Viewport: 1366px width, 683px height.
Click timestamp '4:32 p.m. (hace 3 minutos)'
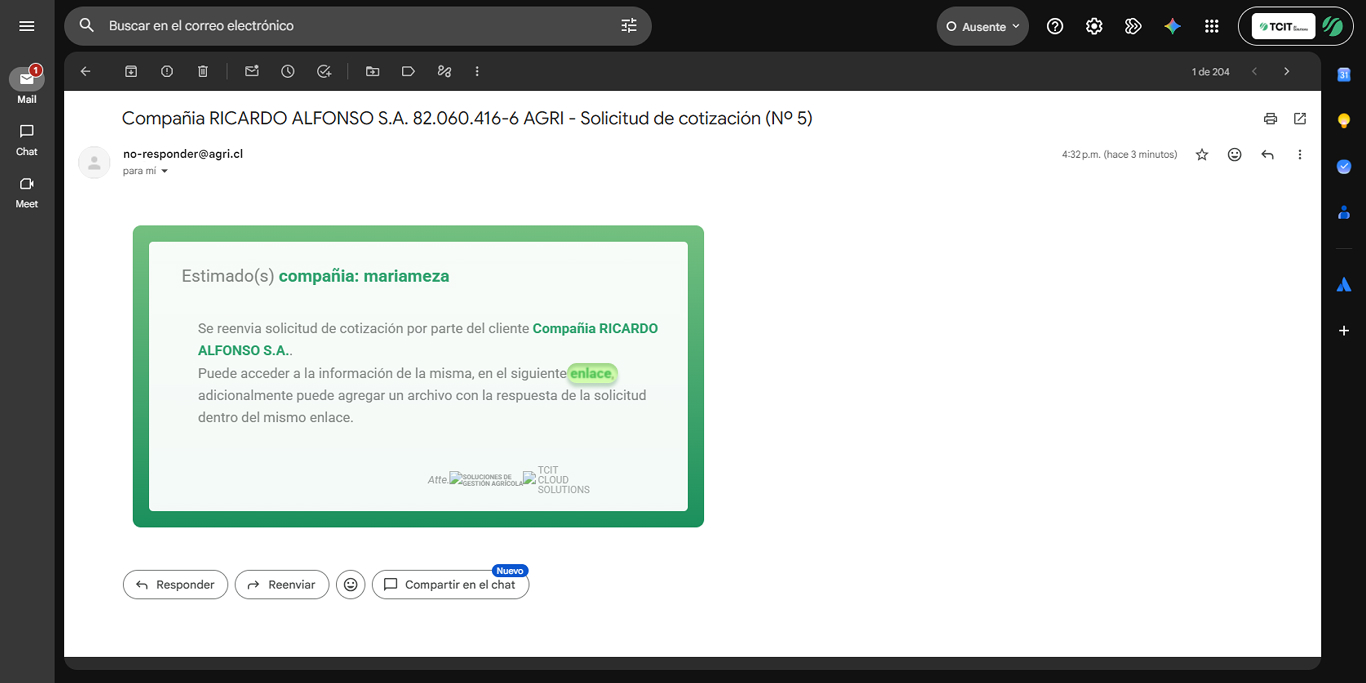click(x=1119, y=155)
